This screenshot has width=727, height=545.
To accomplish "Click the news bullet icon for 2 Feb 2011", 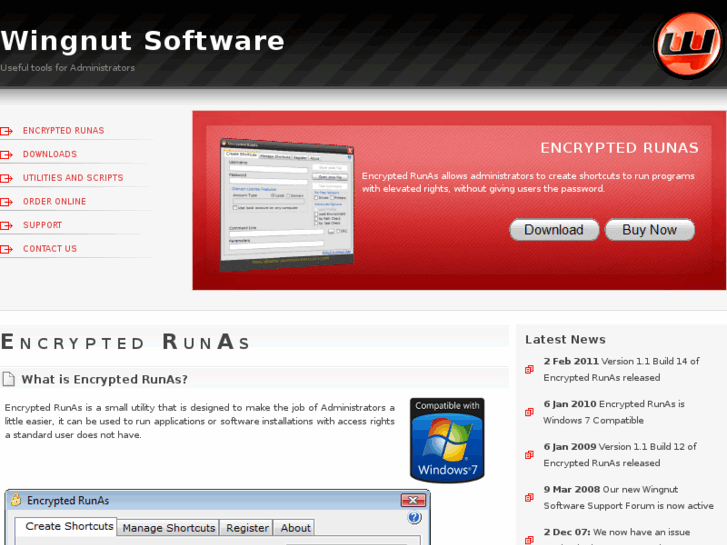I will pos(529,370).
